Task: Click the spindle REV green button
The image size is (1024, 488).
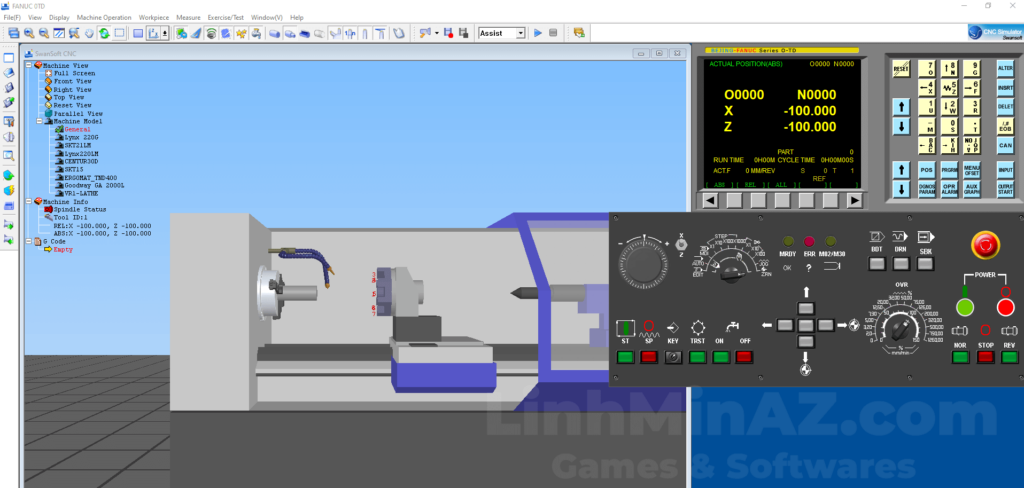Action: [1010, 357]
